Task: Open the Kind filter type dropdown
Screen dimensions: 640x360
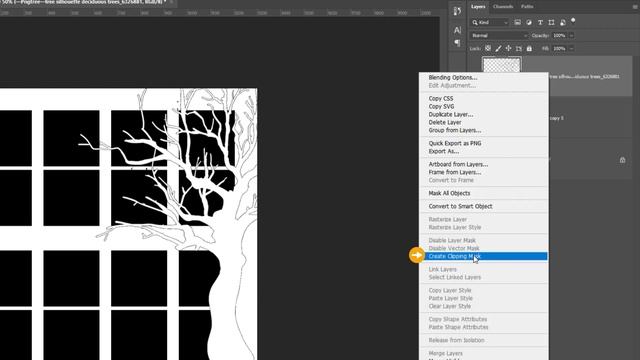Action: [490, 22]
